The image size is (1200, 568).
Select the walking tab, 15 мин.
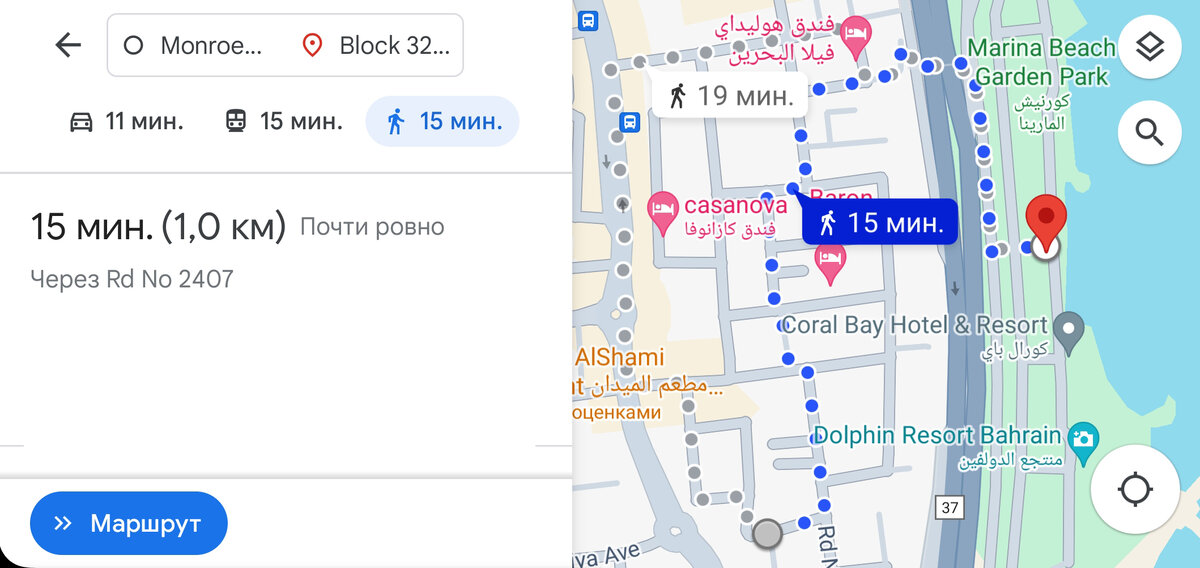click(x=442, y=122)
